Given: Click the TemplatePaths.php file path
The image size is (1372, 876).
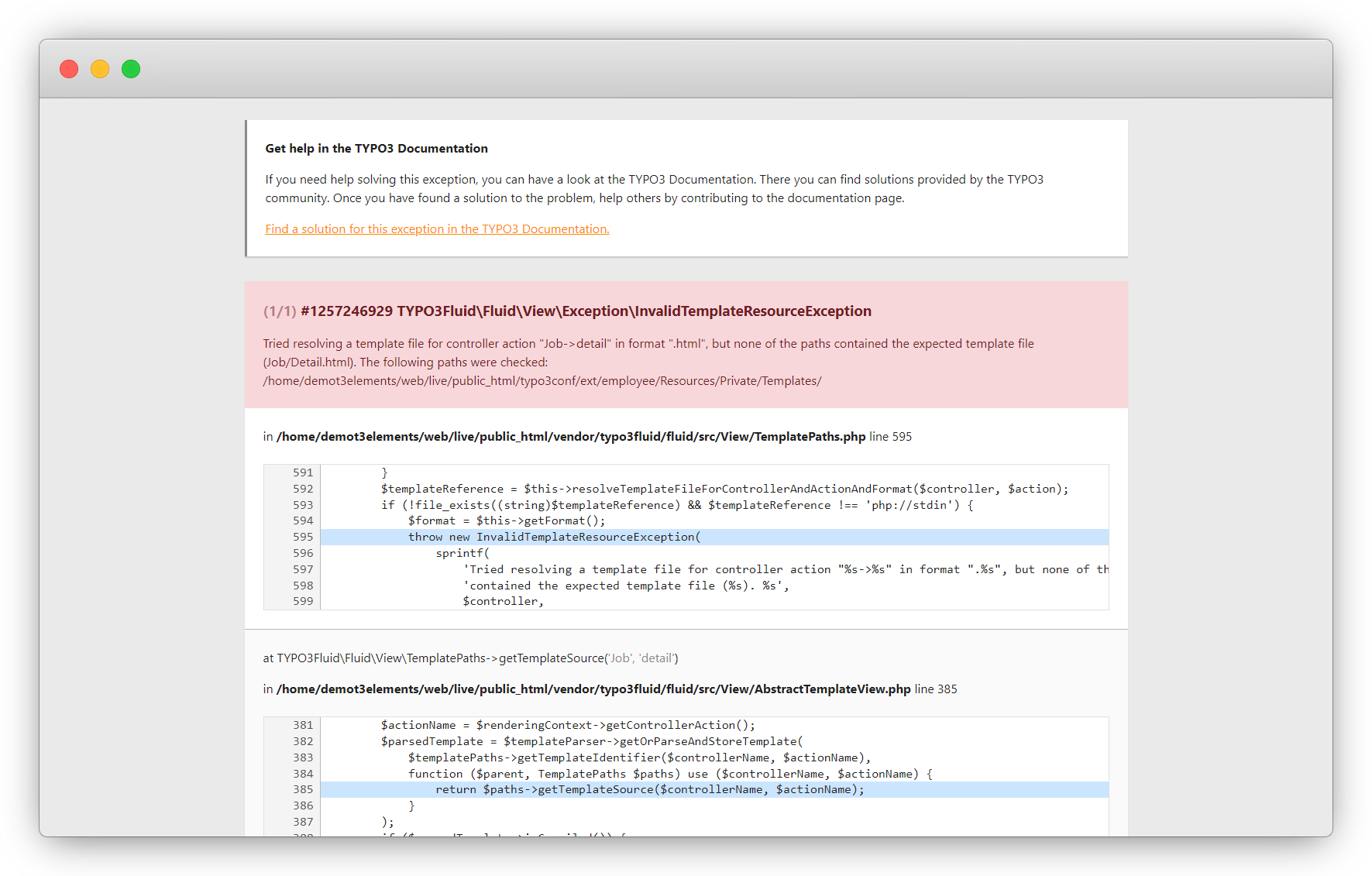Looking at the screenshot, I should pos(570,437).
